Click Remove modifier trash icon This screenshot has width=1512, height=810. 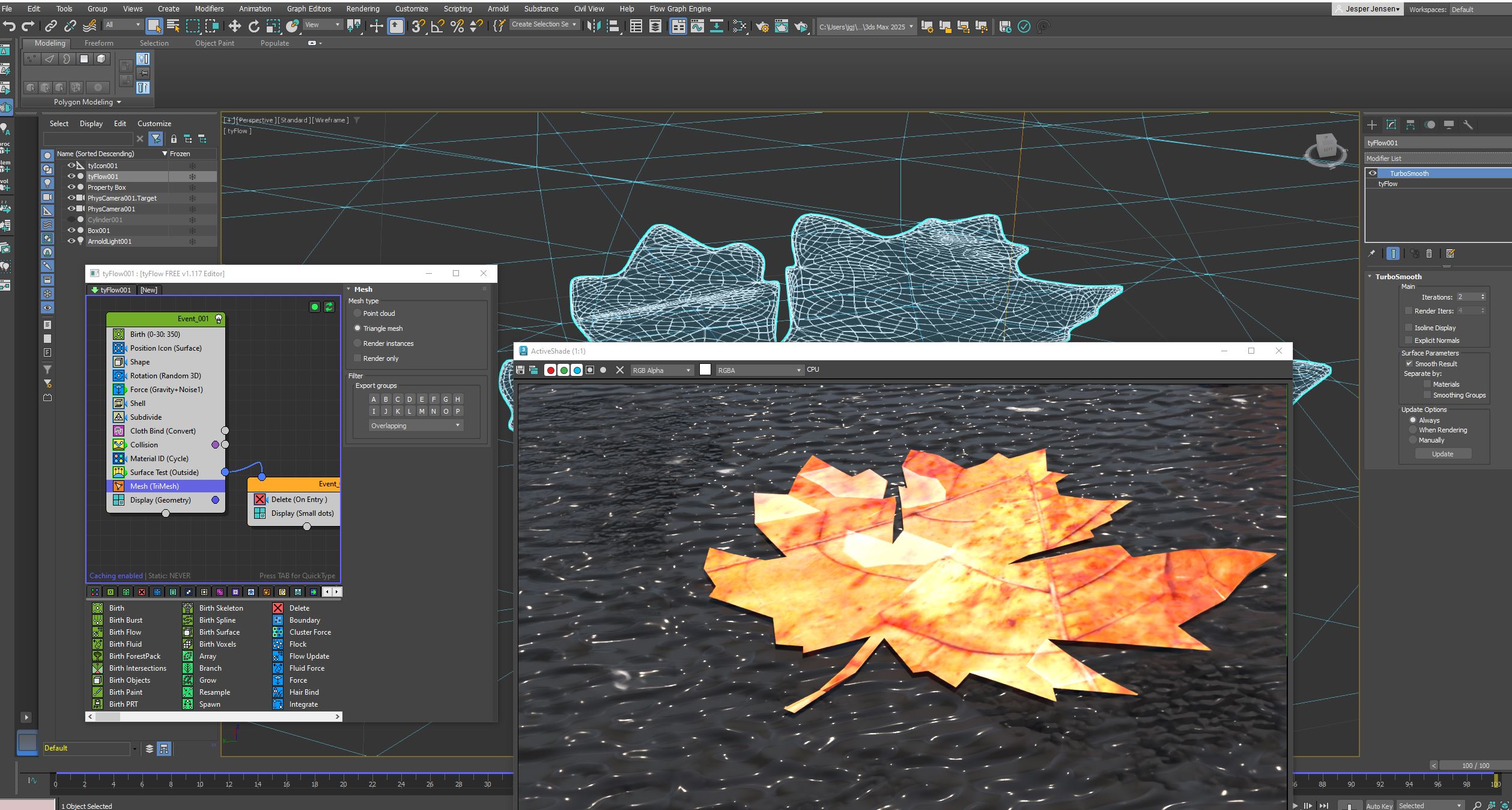(x=1430, y=253)
